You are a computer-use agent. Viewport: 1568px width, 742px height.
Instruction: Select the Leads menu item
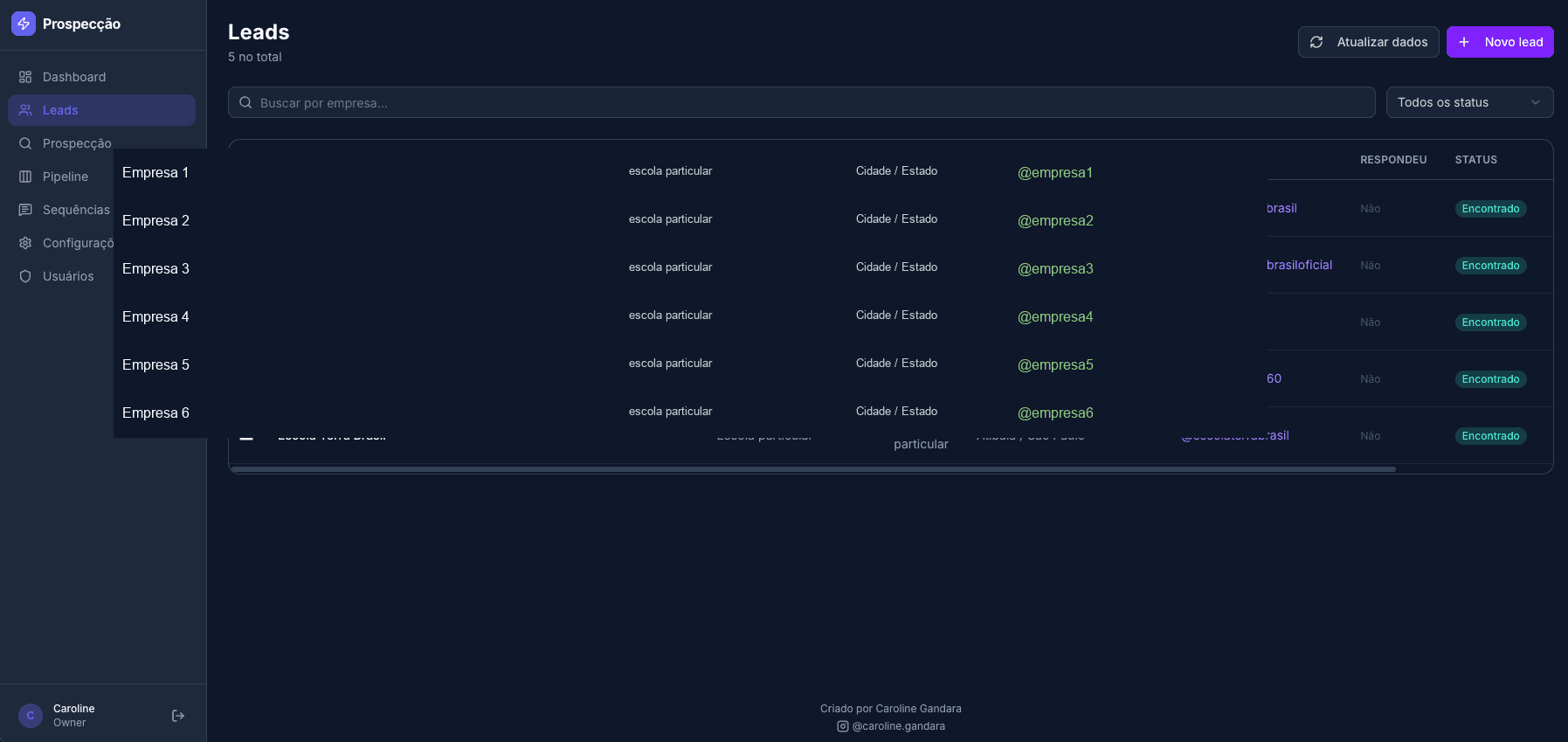coord(101,110)
